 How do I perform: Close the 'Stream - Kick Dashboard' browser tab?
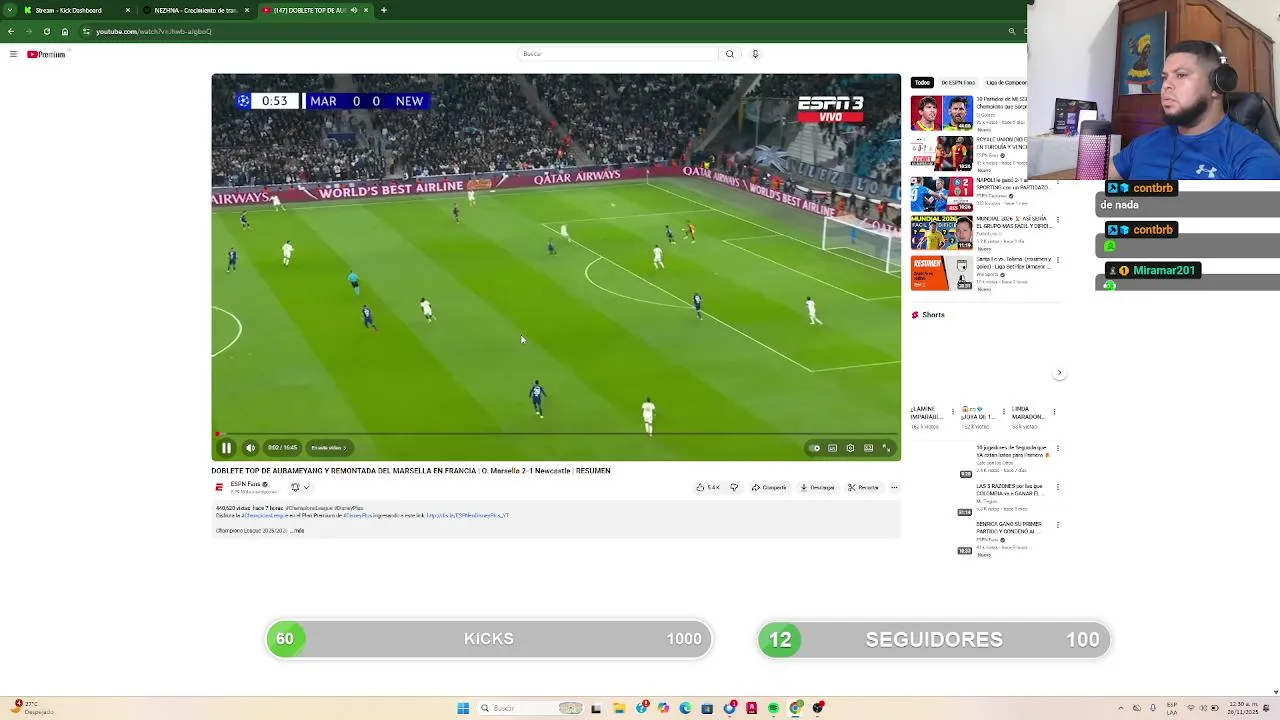(128, 10)
